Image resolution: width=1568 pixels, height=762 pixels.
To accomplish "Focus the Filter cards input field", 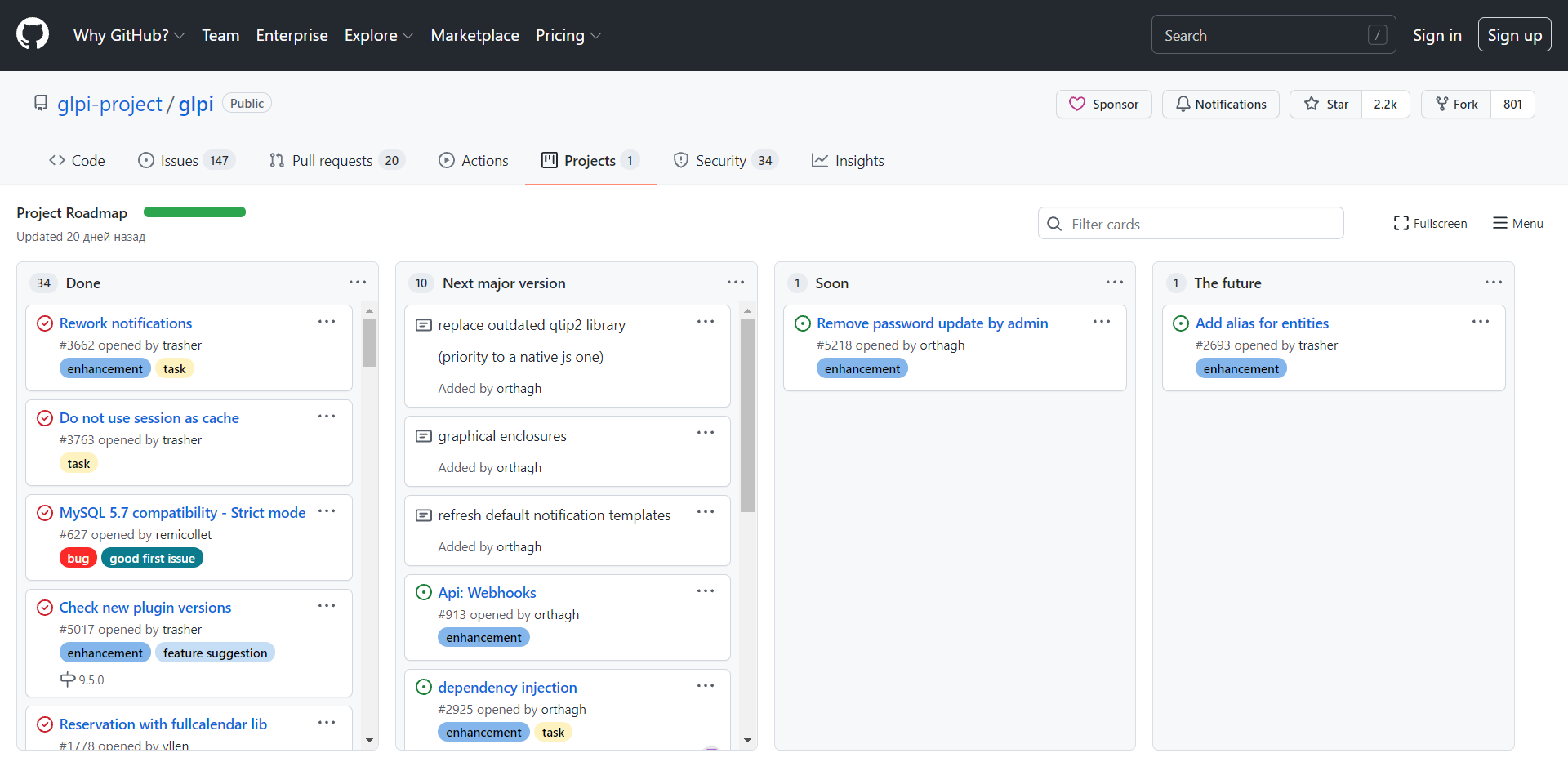I will pyautogui.click(x=1191, y=224).
